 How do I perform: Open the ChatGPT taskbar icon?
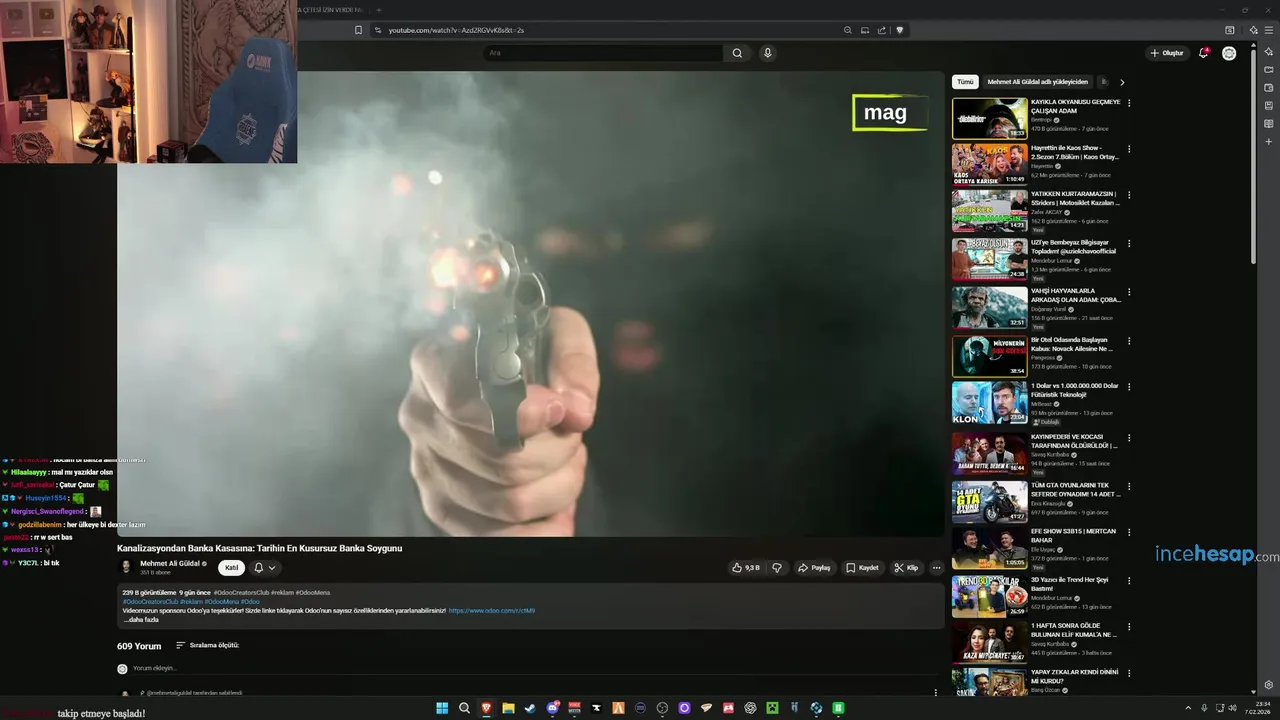point(750,708)
